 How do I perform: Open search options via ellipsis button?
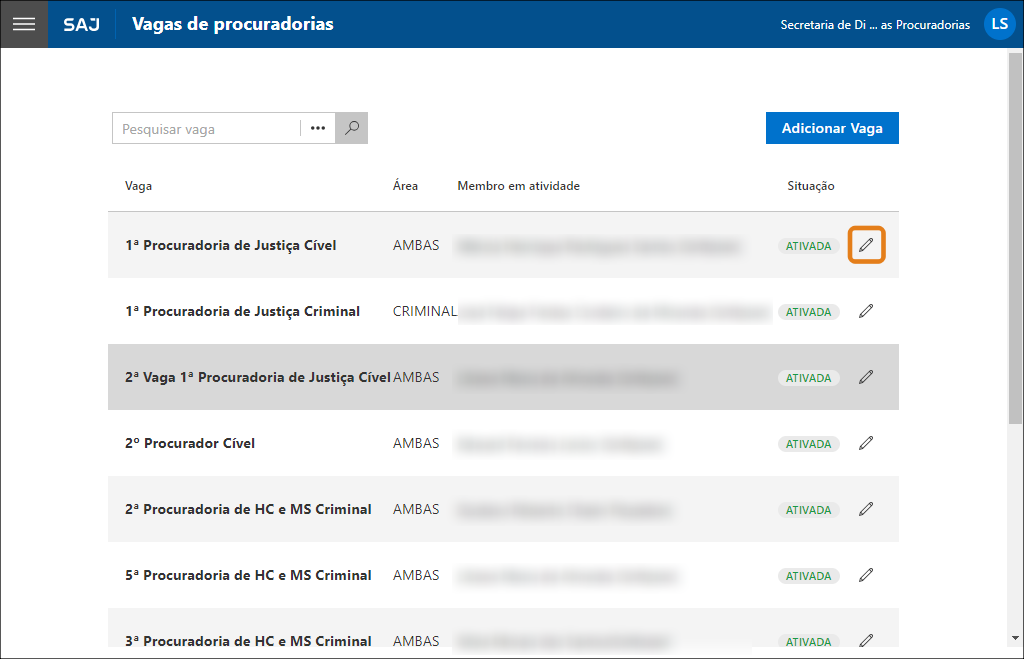pos(317,128)
